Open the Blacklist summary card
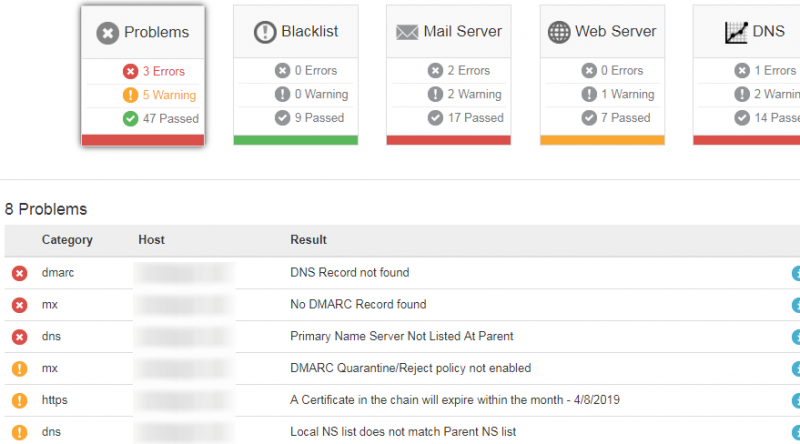The height and width of the screenshot is (444, 800). pos(296,75)
